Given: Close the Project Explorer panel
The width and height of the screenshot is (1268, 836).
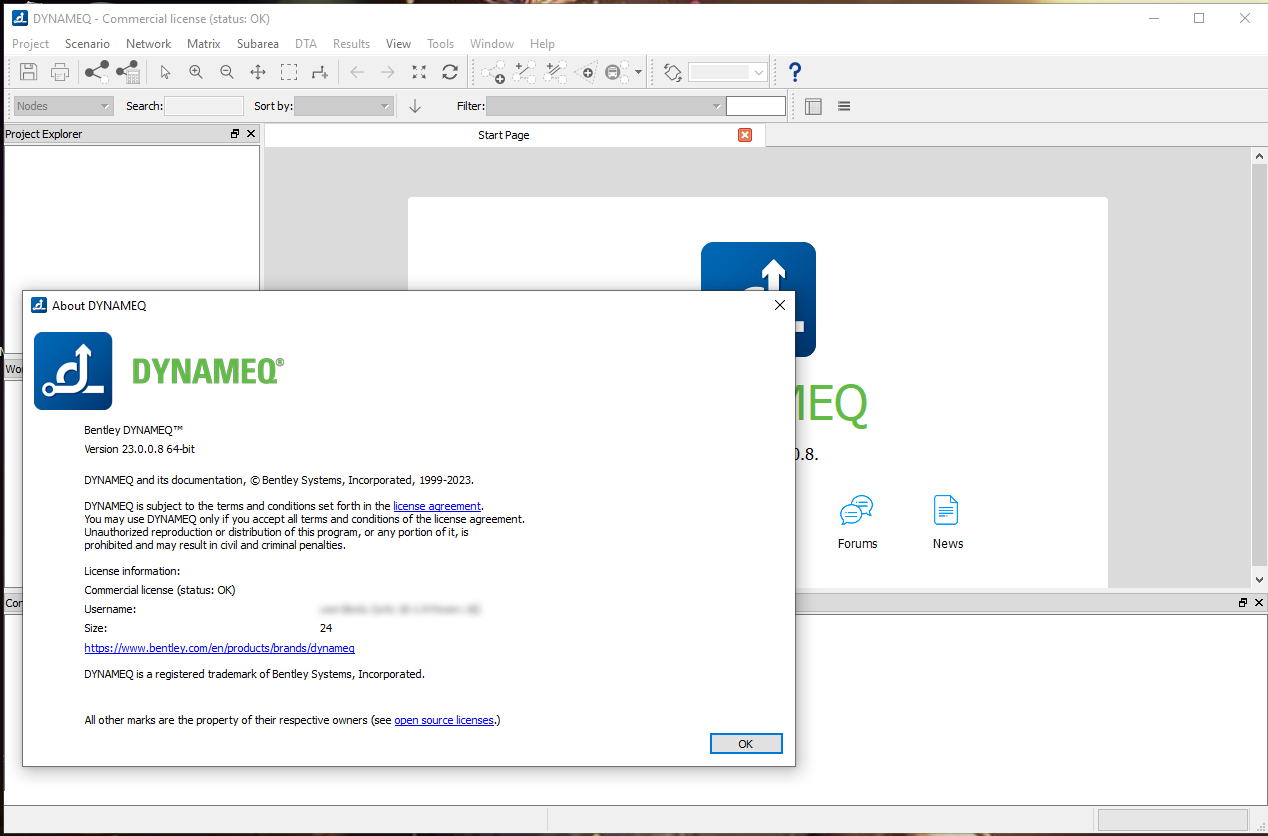Looking at the screenshot, I should click(x=251, y=134).
